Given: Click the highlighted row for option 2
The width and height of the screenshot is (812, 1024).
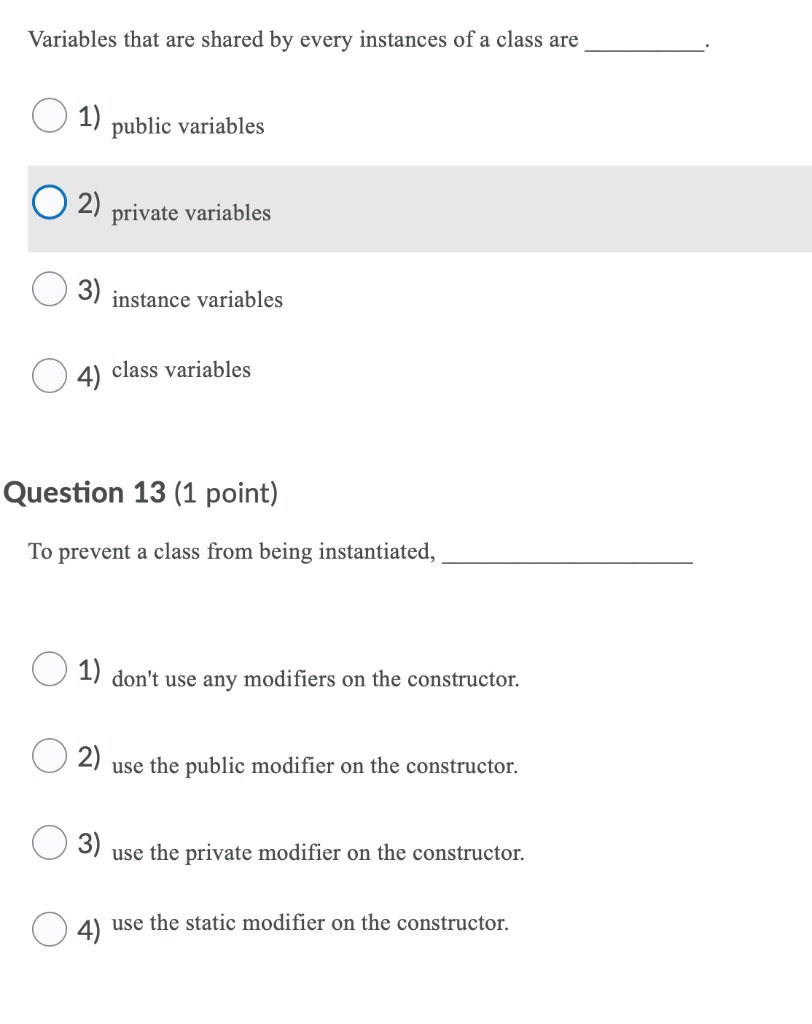Looking at the screenshot, I should (x=419, y=209).
